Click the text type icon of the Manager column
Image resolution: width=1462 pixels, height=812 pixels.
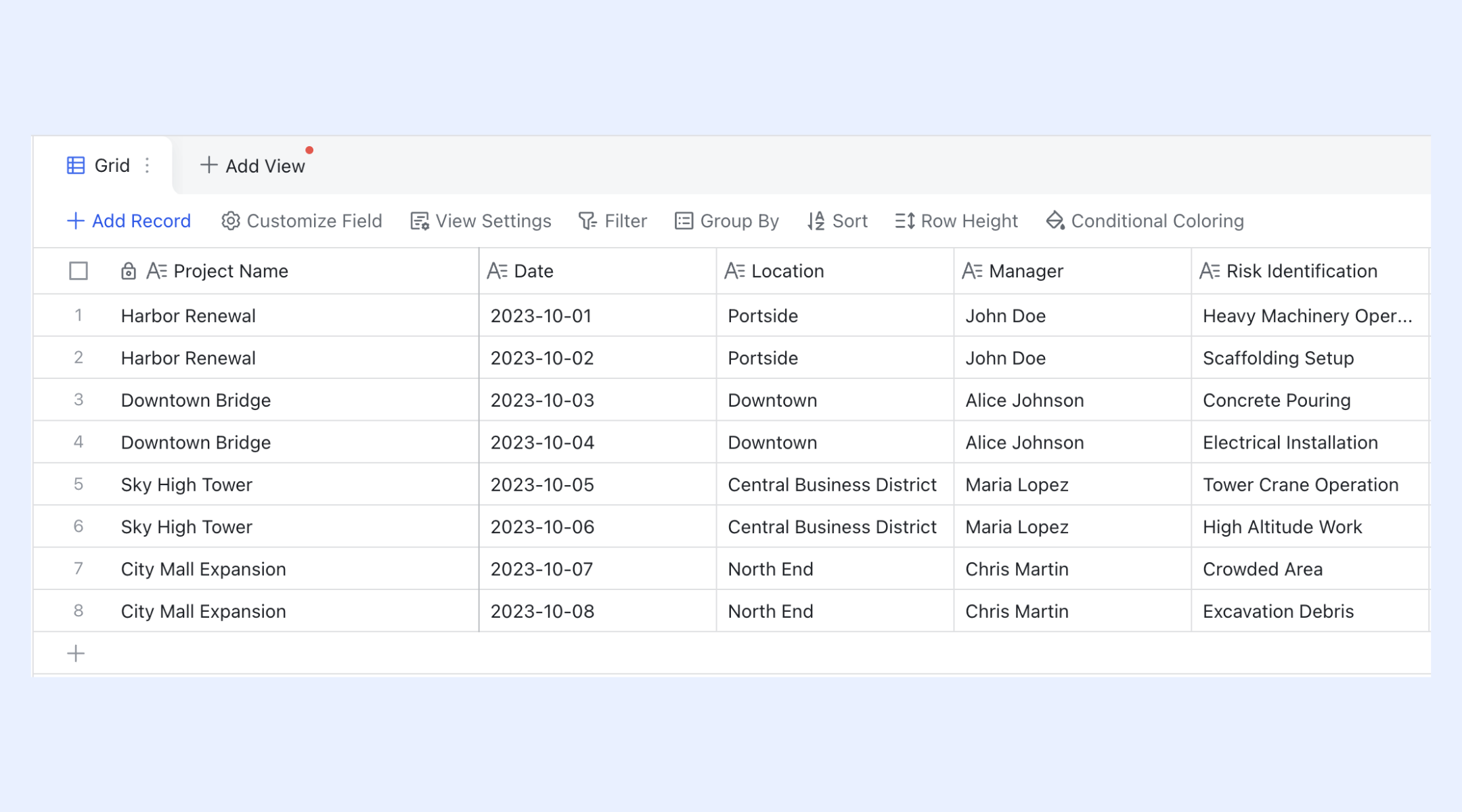(x=972, y=271)
